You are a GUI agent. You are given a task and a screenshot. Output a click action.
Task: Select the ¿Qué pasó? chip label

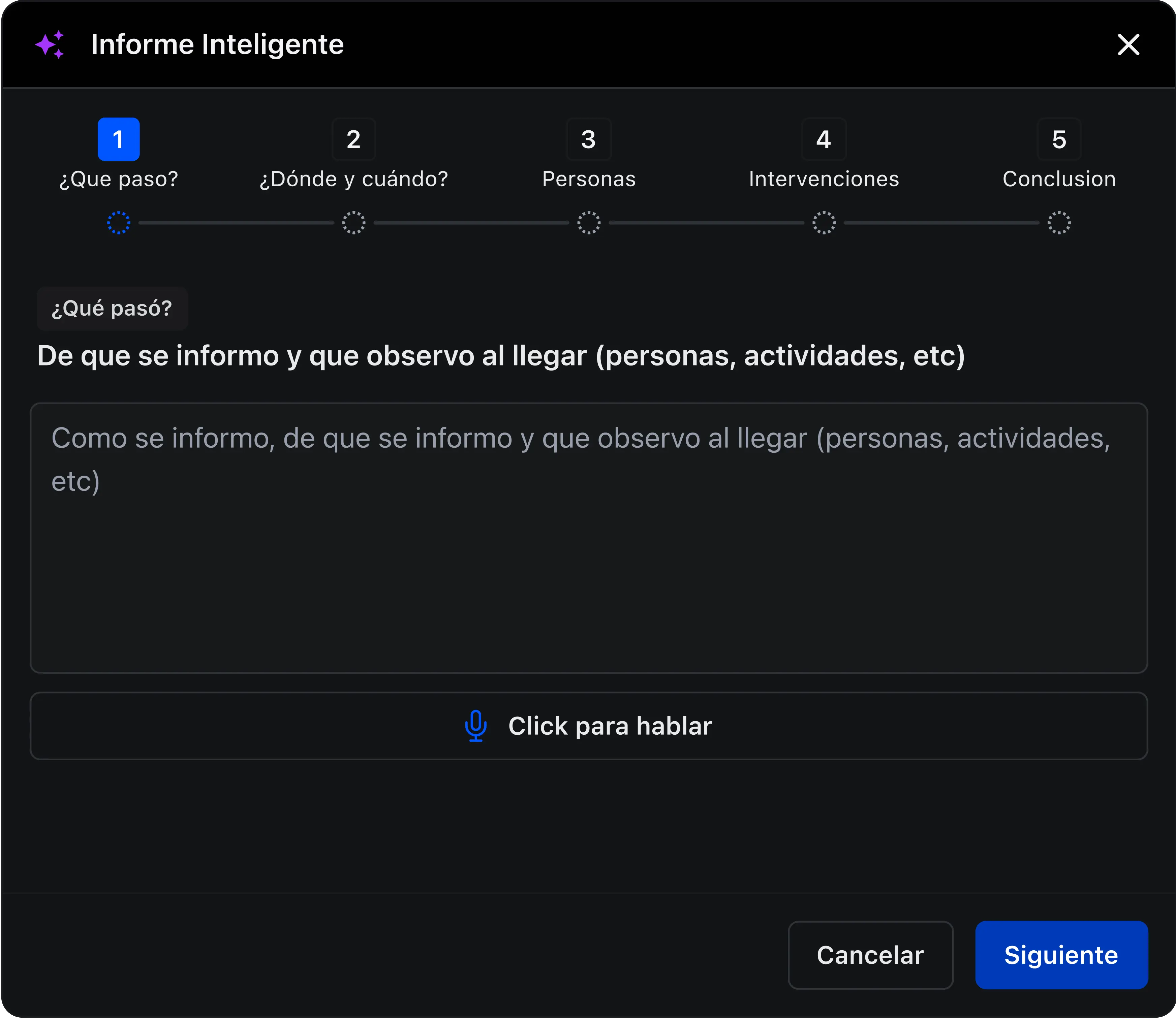pyautogui.click(x=112, y=308)
